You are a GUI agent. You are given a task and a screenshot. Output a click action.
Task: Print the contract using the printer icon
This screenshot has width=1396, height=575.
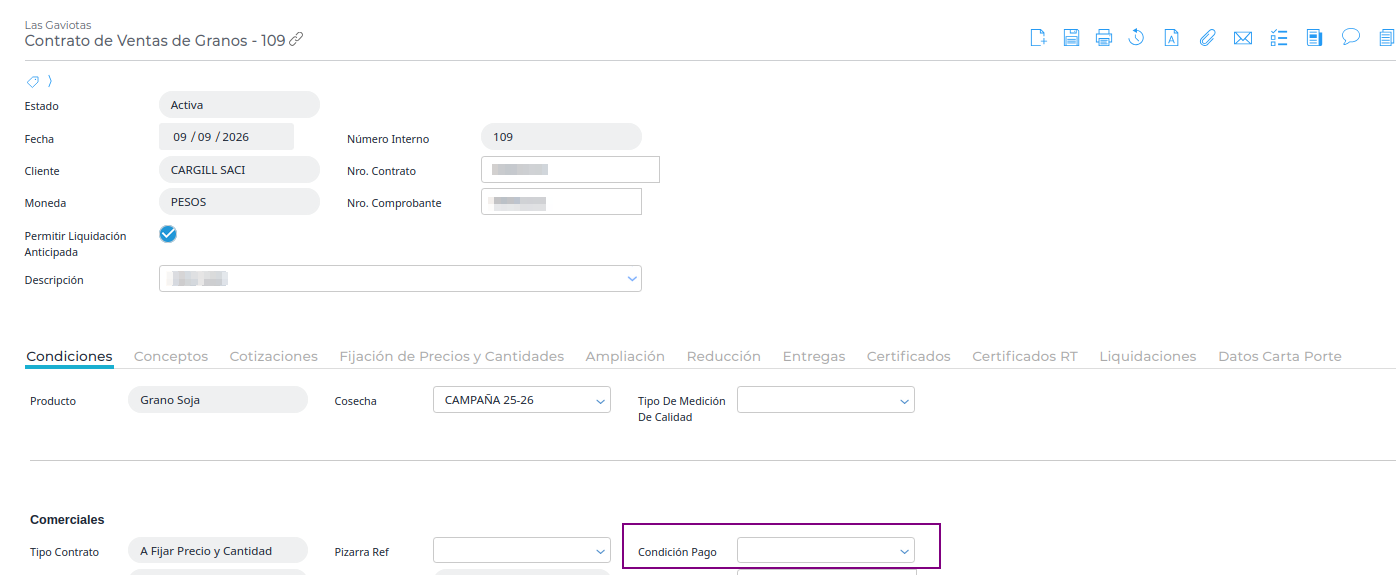point(1104,38)
